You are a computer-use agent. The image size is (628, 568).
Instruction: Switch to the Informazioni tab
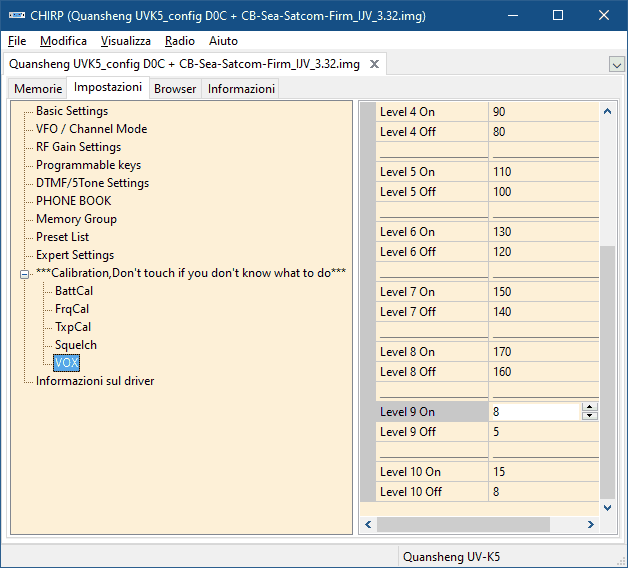coord(241,89)
